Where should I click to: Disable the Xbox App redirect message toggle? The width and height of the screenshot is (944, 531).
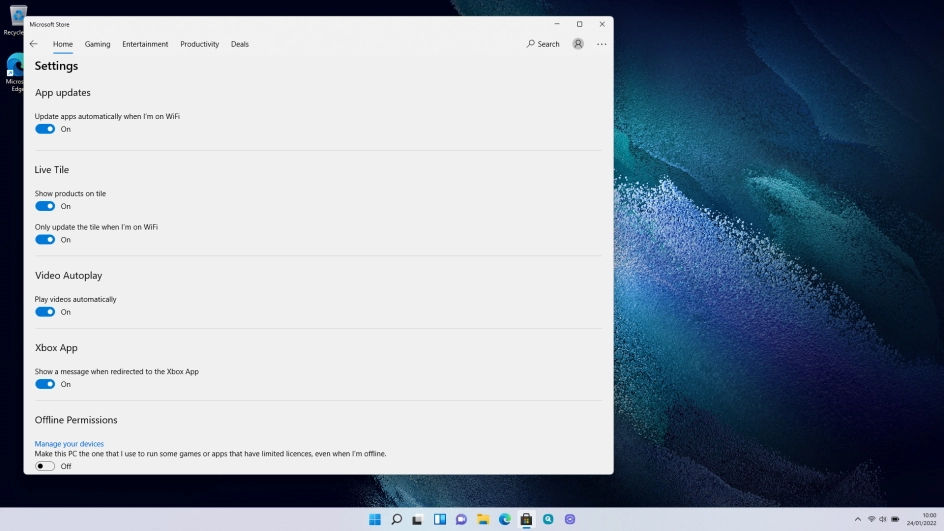pos(45,384)
